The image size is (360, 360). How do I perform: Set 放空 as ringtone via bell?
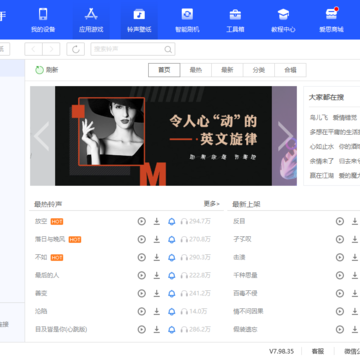tap(172, 221)
